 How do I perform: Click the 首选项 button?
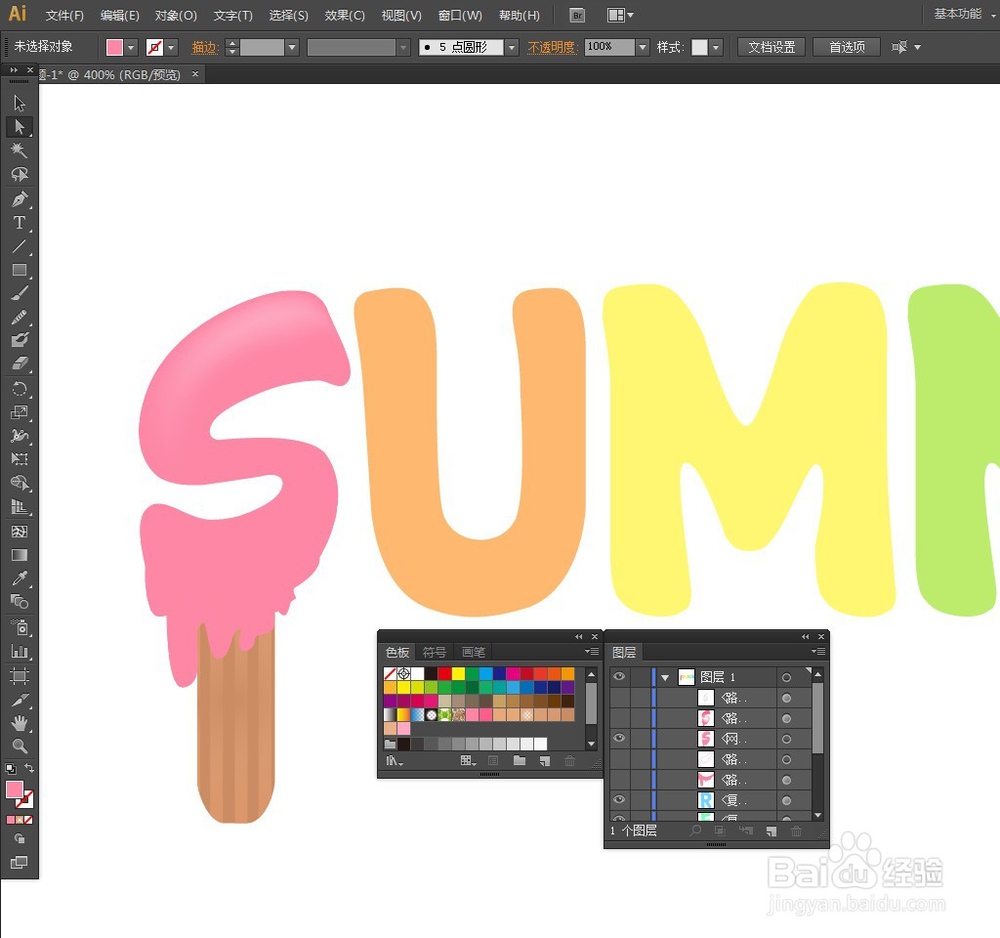847,47
